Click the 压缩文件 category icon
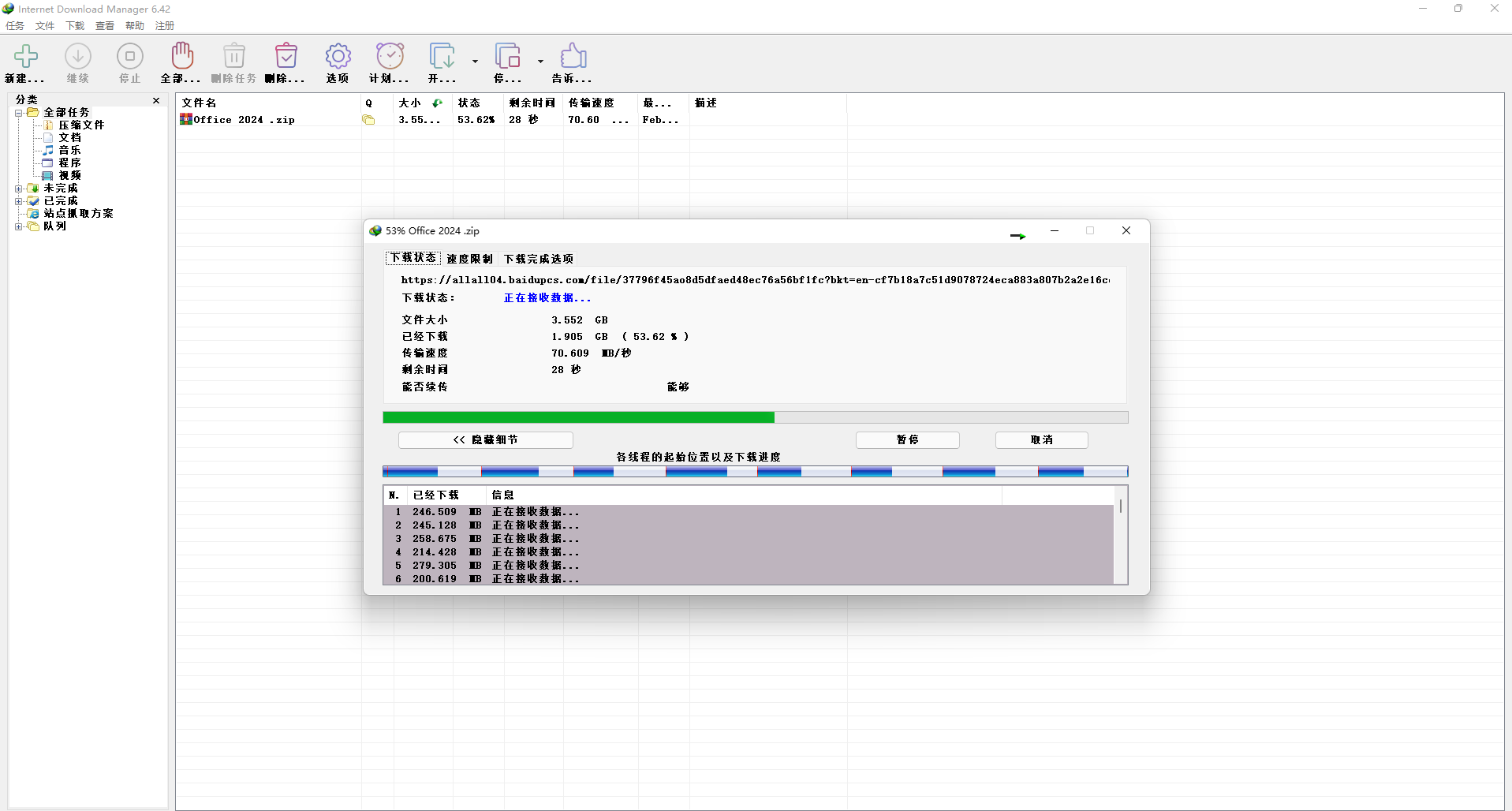The image size is (1512, 811). coord(49,125)
